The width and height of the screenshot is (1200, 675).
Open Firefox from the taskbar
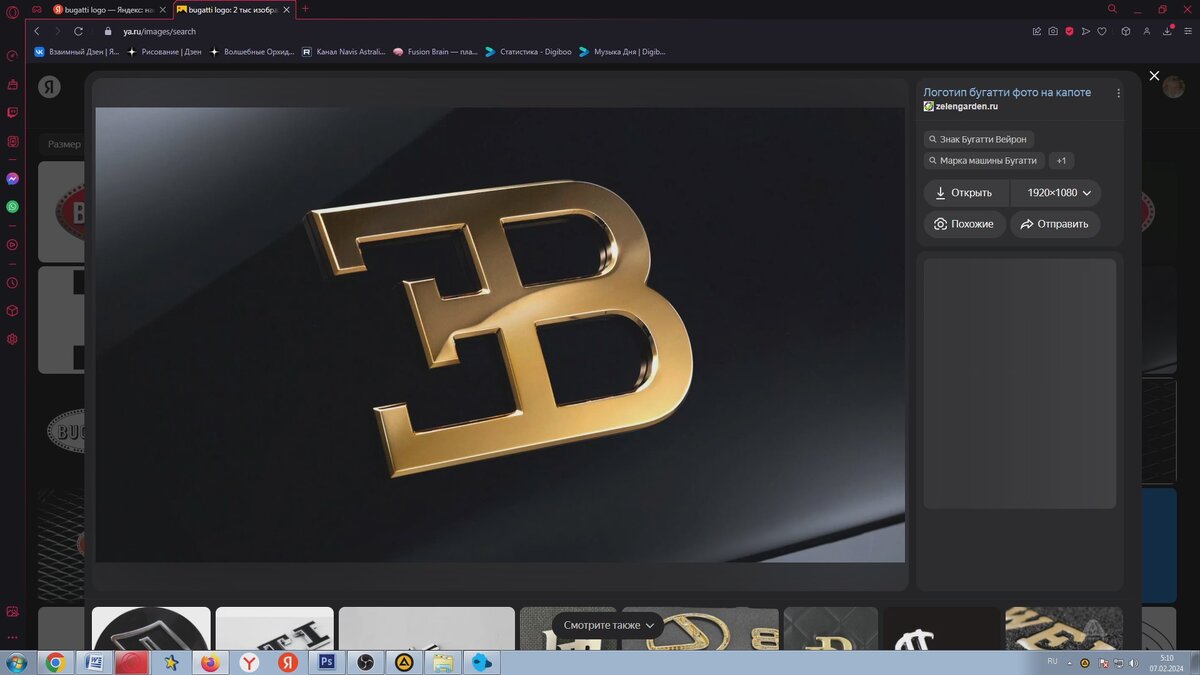click(x=210, y=662)
